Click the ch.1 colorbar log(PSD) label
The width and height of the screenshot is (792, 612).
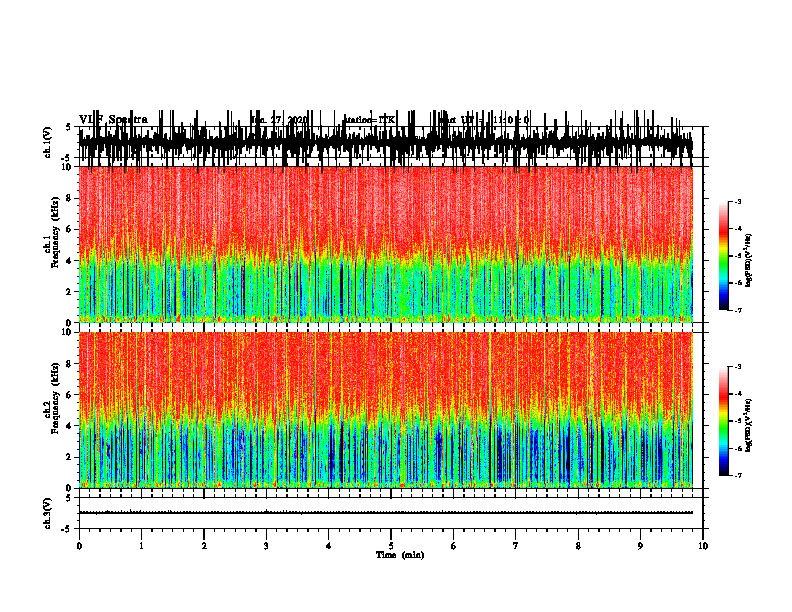point(749,261)
